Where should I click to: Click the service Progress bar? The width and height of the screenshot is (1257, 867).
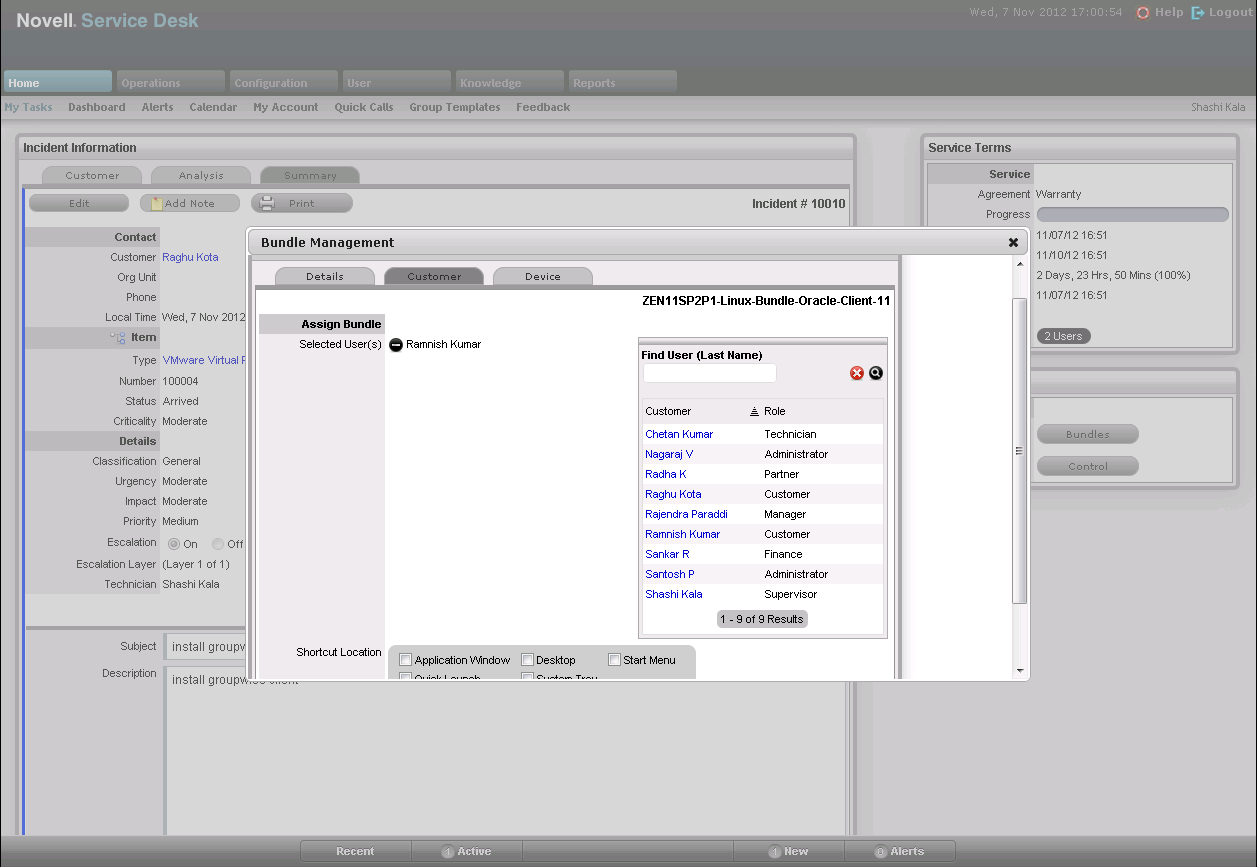(1132, 214)
